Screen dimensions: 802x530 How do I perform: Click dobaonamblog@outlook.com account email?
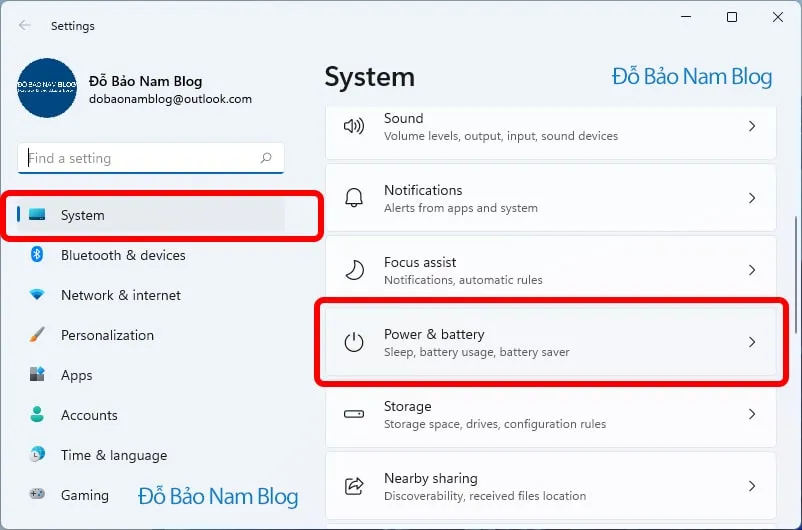[x=170, y=99]
